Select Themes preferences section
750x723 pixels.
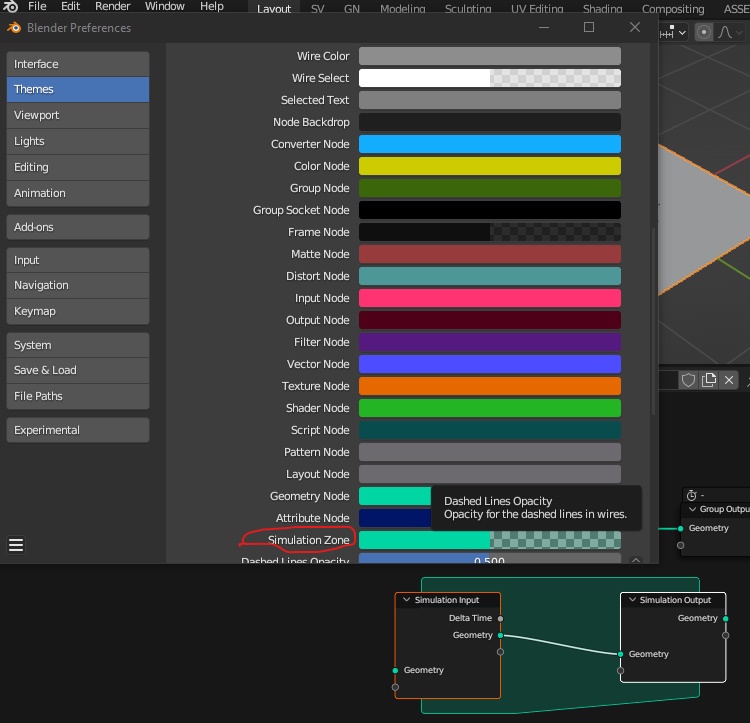tap(78, 89)
